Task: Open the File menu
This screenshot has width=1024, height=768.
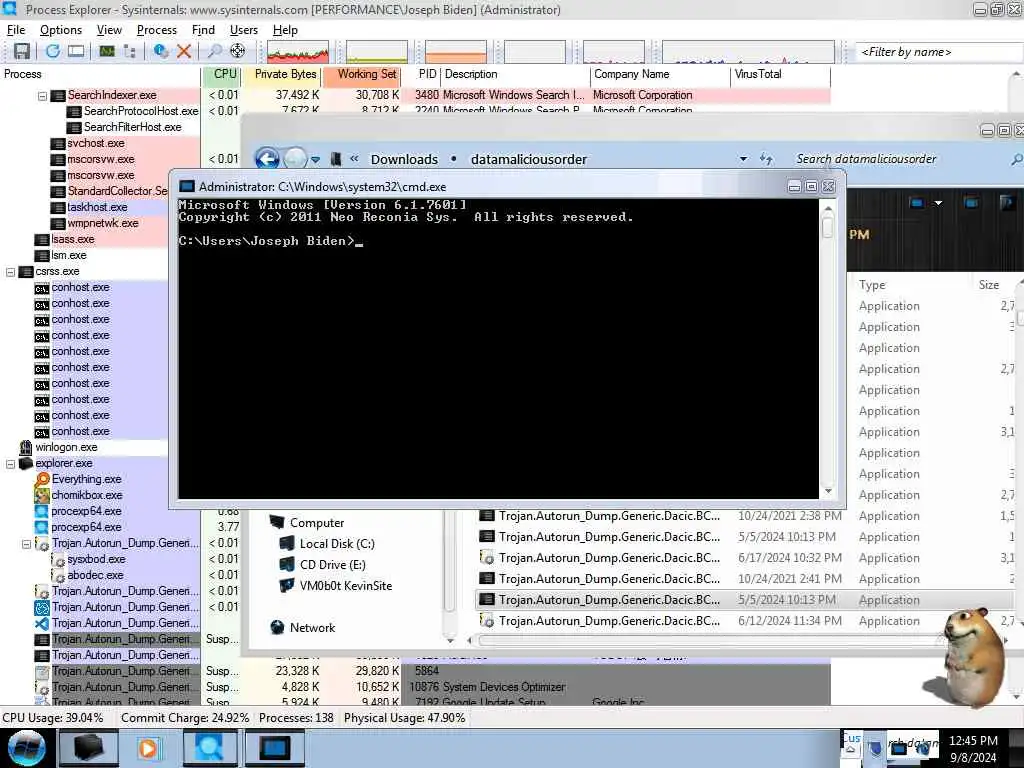Action: tap(16, 30)
